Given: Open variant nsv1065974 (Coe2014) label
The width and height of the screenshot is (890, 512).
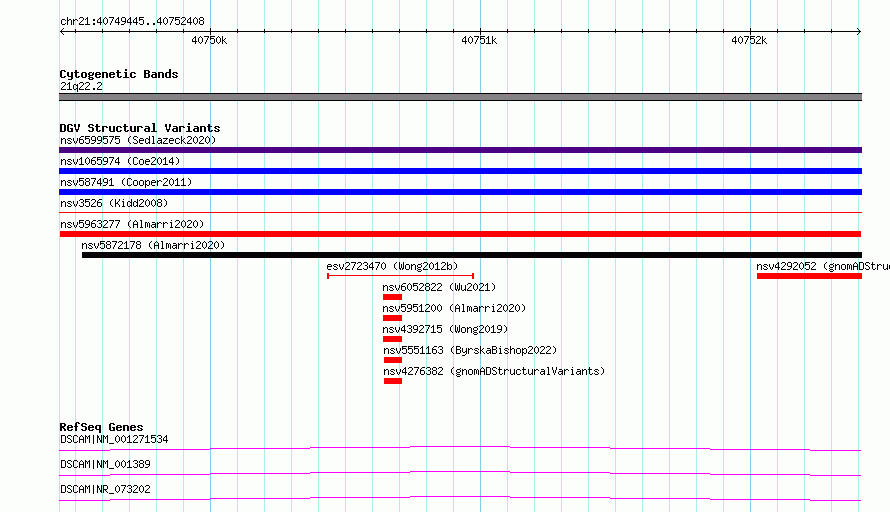Looking at the screenshot, I should pyautogui.click(x=120, y=161).
